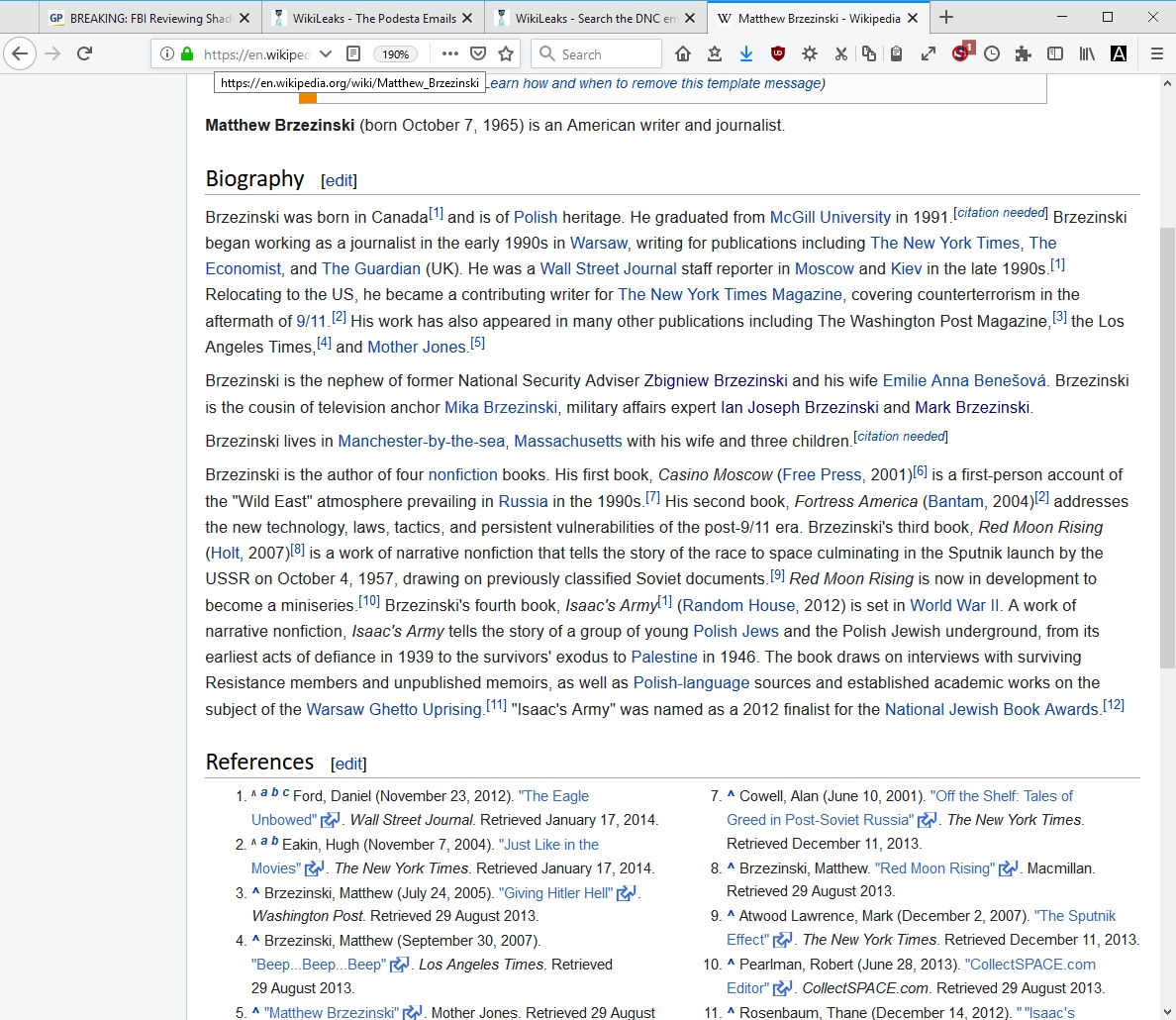
Task: Open the McGill University link
Action: pyautogui.click(x=831, y=217)
